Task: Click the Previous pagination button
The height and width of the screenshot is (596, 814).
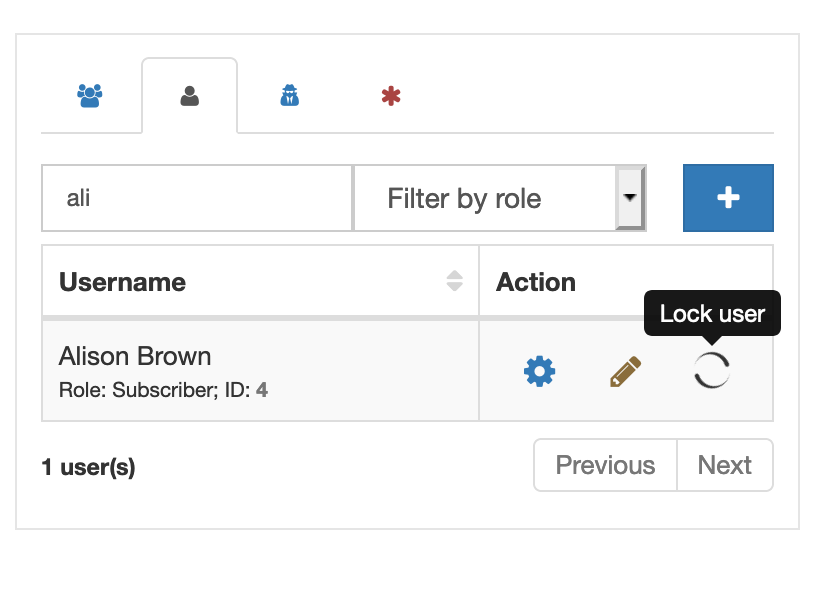Action: pos(604,465)
